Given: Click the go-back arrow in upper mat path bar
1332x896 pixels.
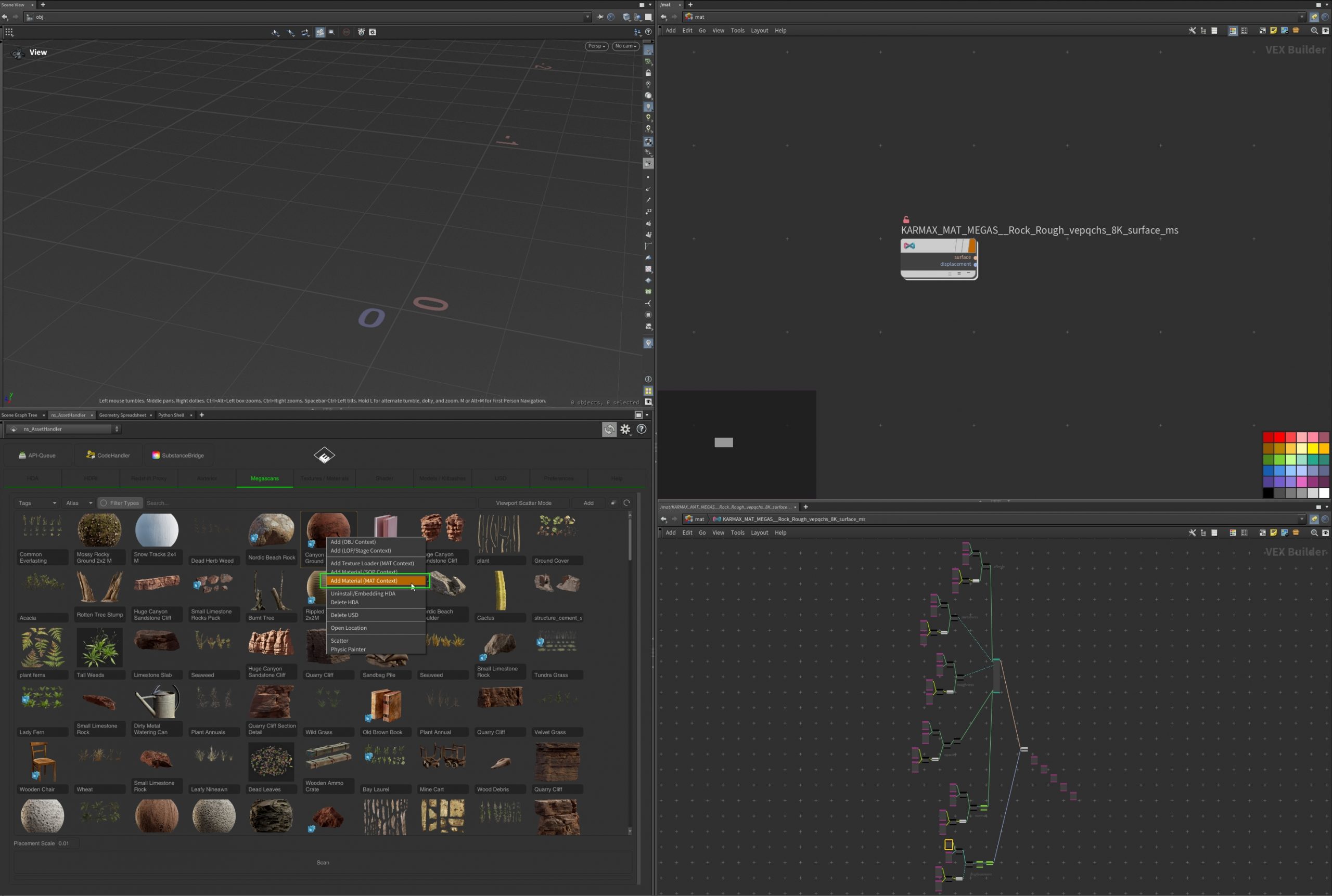Looking at the screenshot, I should (x=664, y=17).
